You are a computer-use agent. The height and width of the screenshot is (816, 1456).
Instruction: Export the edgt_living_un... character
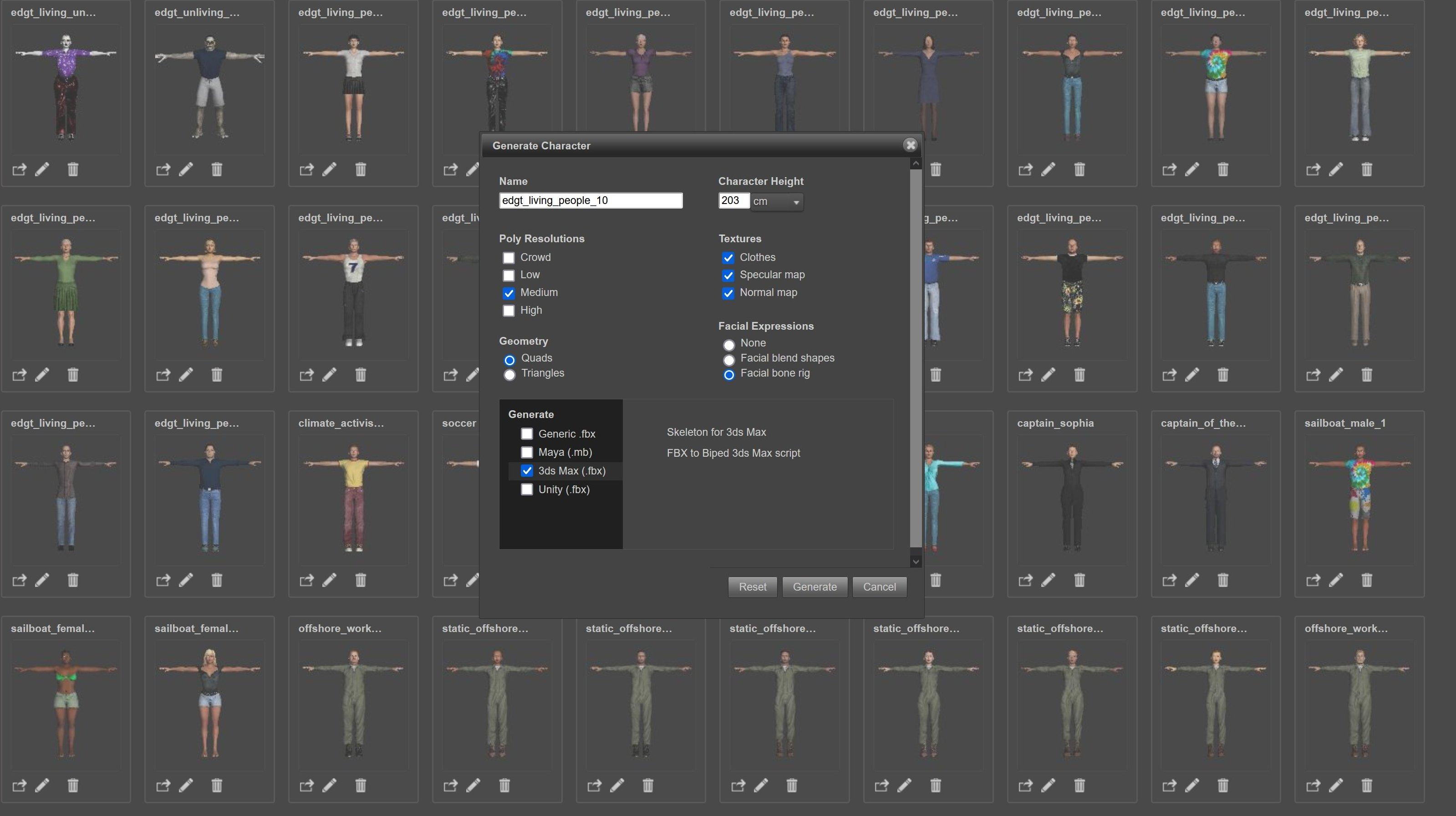click(x=19, y=169)
